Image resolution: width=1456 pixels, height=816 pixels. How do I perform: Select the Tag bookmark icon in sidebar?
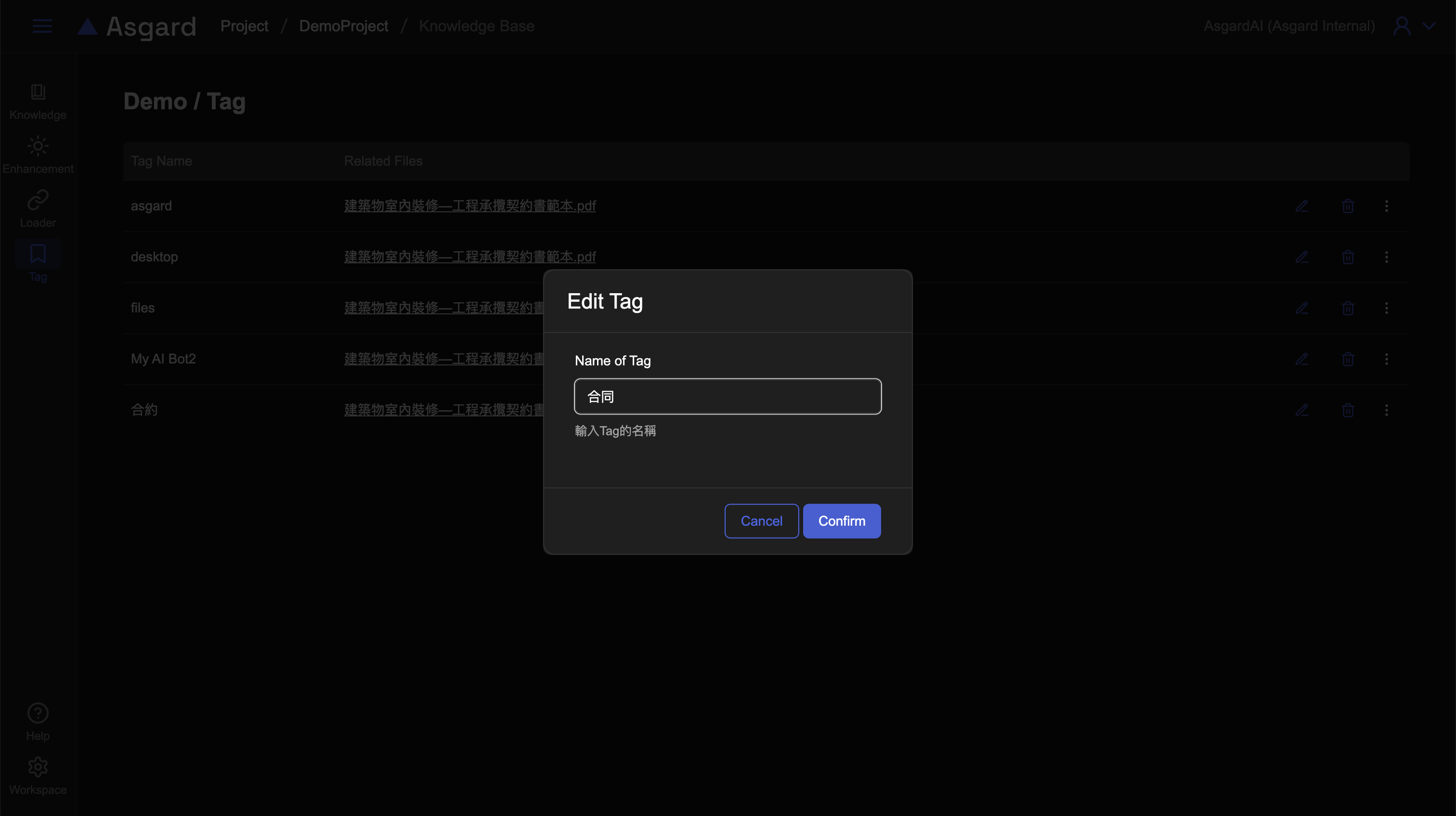(x=38, y=254)
